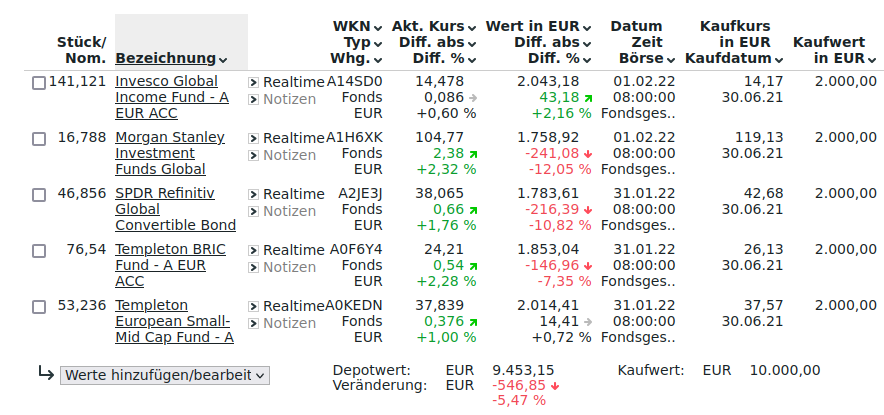Tick the Templeton BRIC Fund checkbox
This screenshot has width=884, height=415.
tap(39, 251)
